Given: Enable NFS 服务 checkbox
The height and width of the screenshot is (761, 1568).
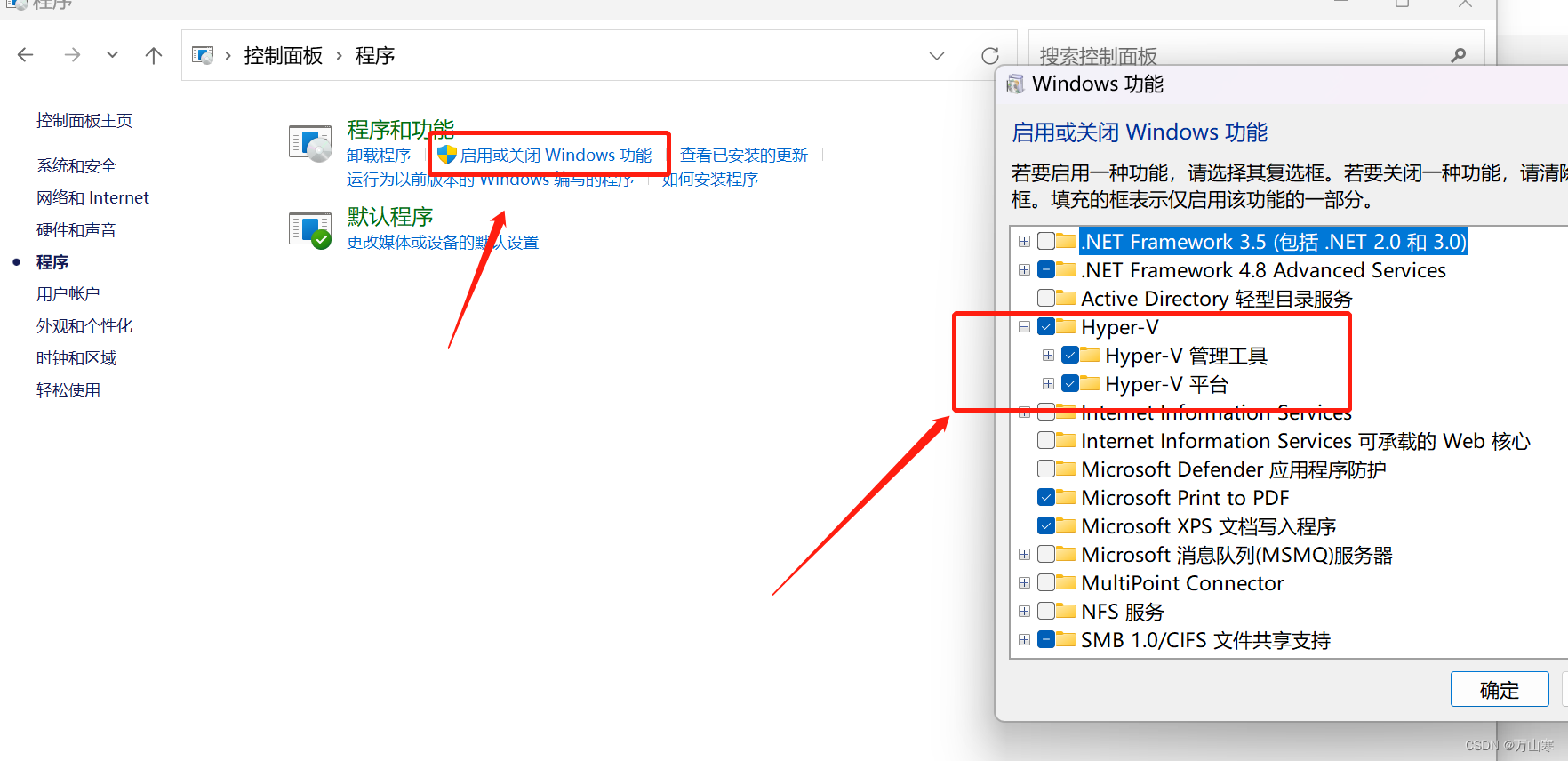Looking at the screenshot, I should (x=1046, y=612).
